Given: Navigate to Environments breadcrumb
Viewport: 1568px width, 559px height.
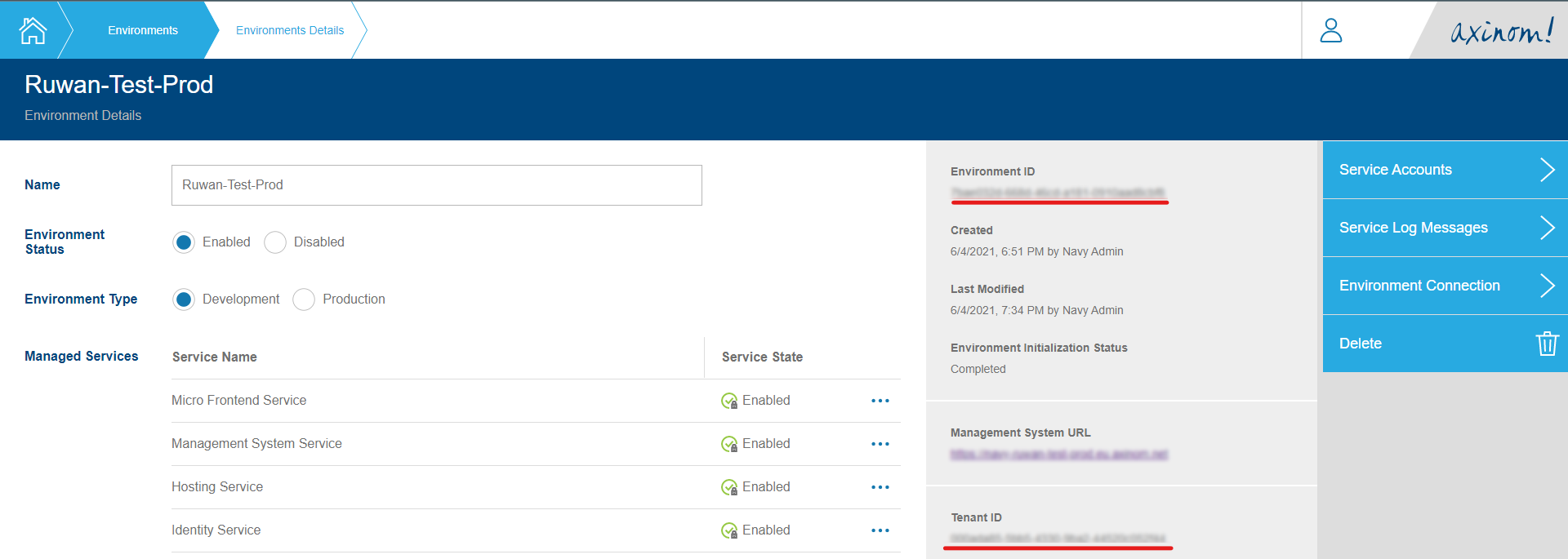Looking at the screenshot, I should (143, 30).
